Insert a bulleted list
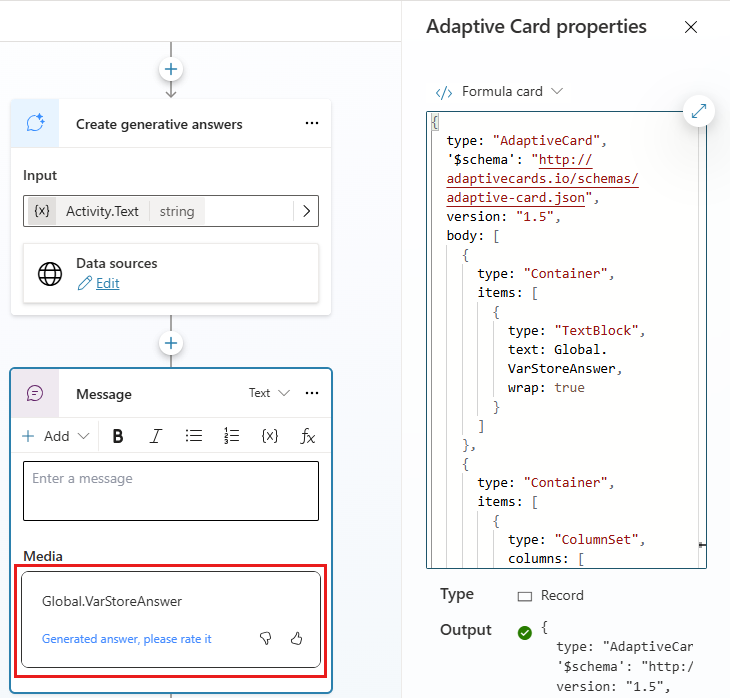The height and width of the screenshot is (698, 730). pos(194,436)
